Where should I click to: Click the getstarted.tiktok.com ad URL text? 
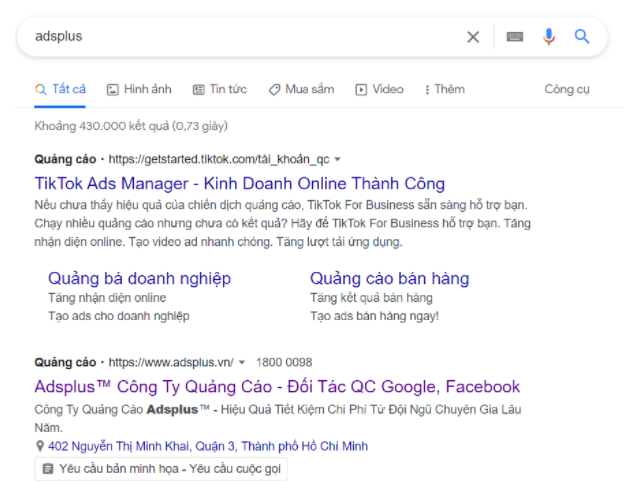click(x=219, y=159)
